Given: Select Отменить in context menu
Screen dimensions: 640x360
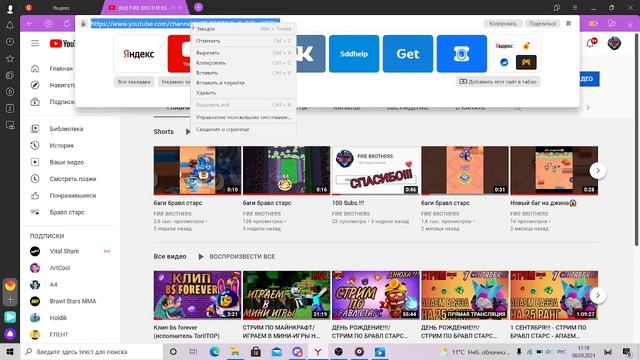Looking at the screenshot, I should [243, 41].
